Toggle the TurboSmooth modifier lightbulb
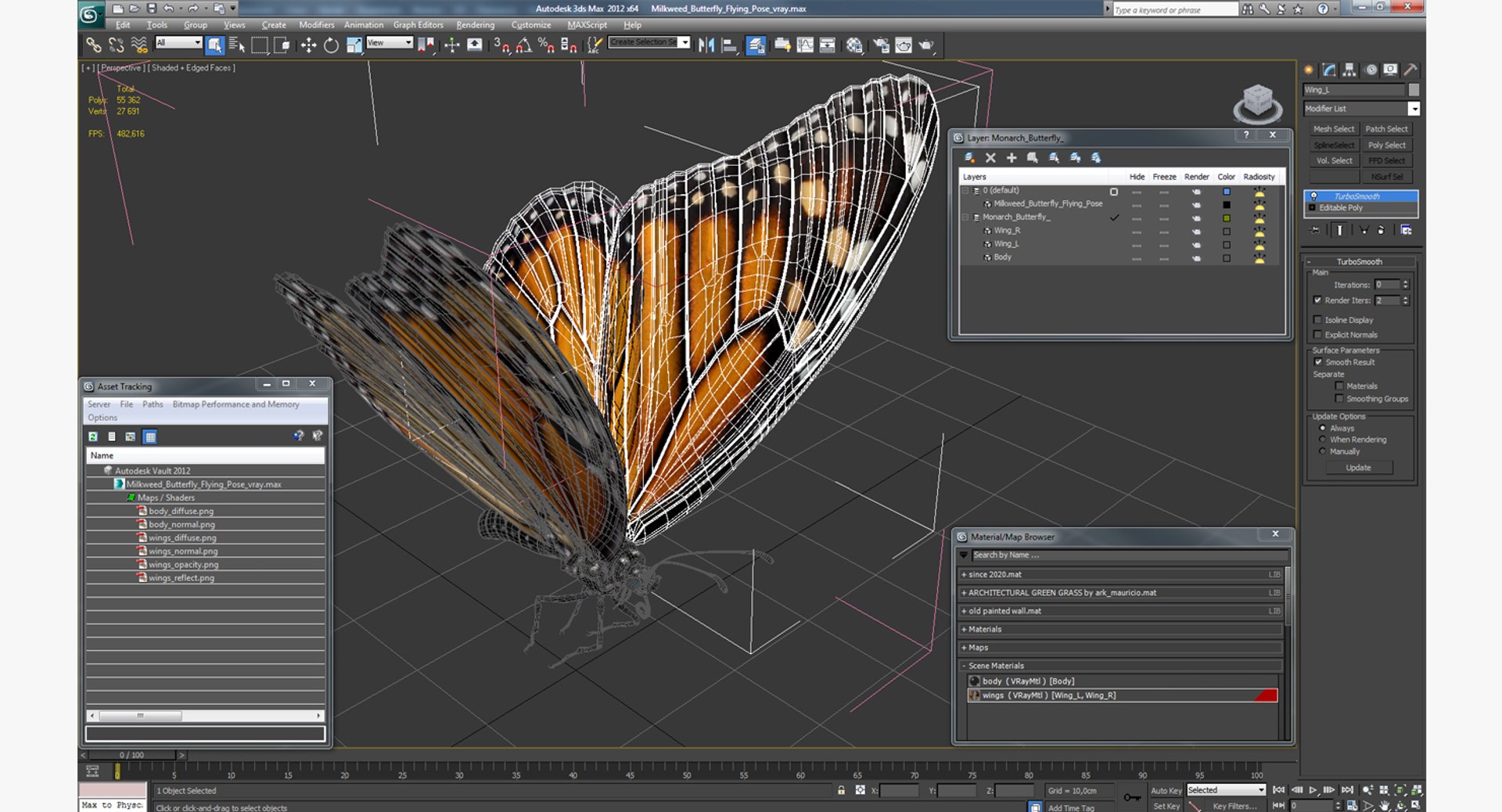 click(1313, 196)
